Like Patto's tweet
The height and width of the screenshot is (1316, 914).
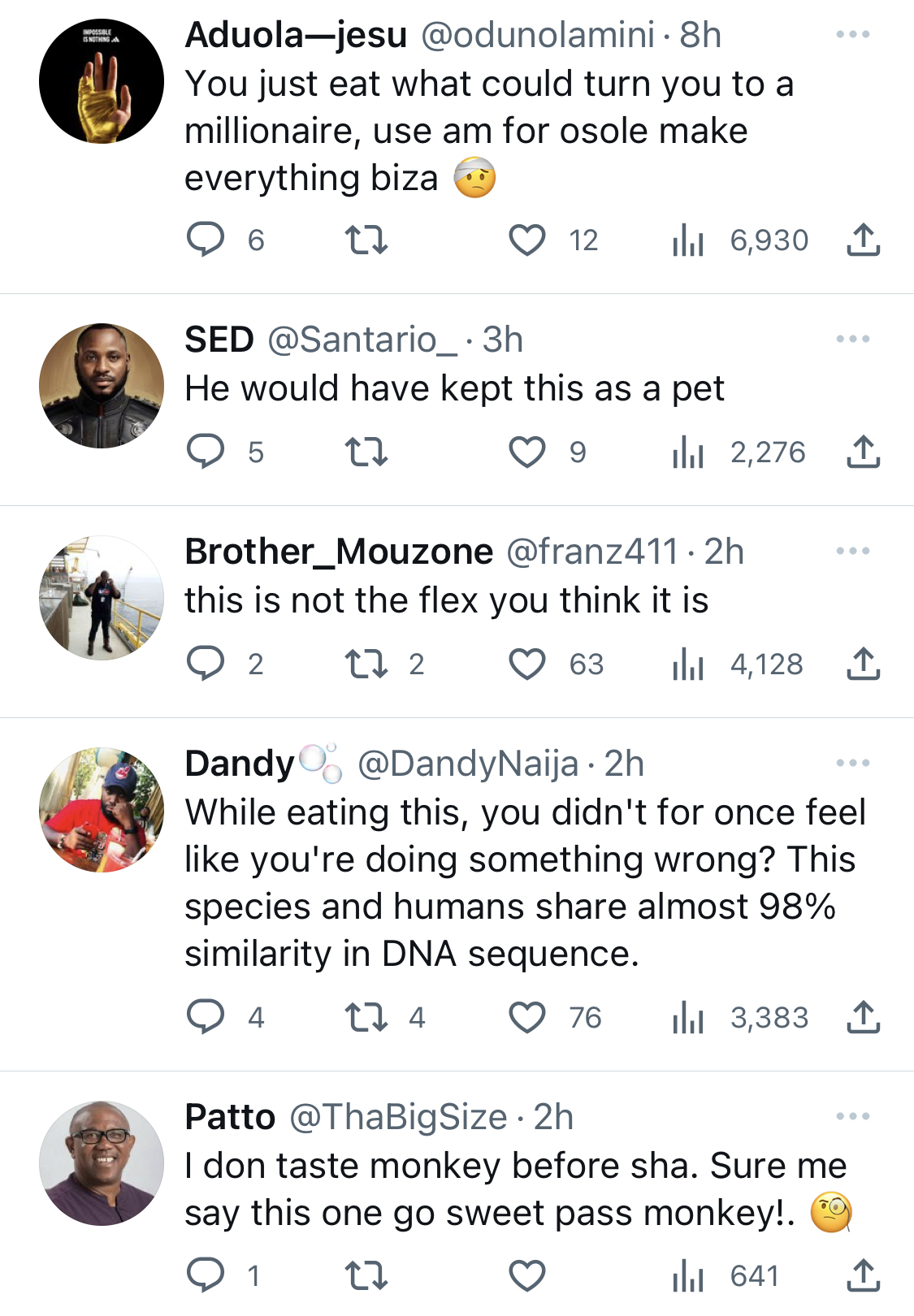click(x=527, y=1275)
